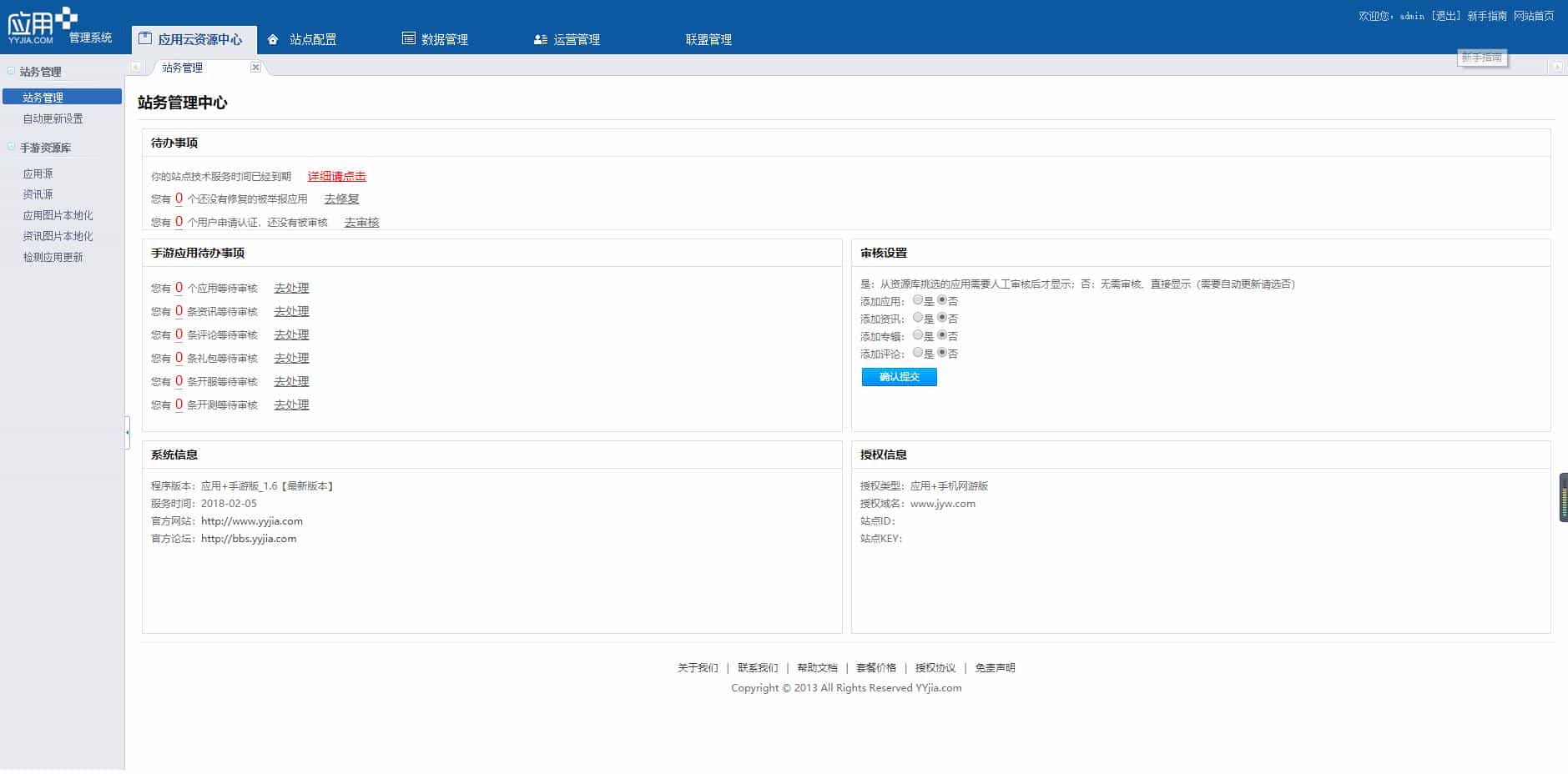Set 添加应用 to 否
Screen dimensions: 1568x774
(942, 300)
